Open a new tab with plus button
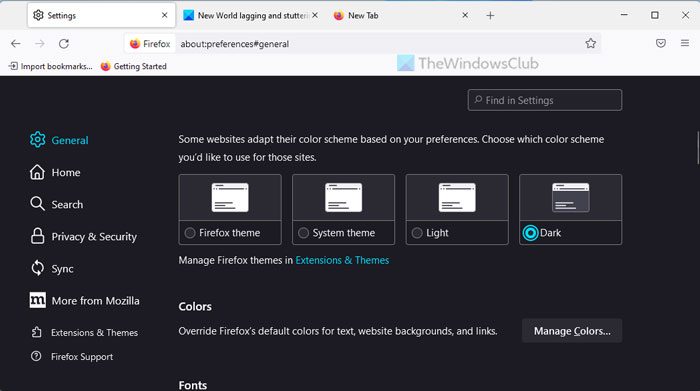This screenshot has width=700, height=391. click(x=490, y=16)
